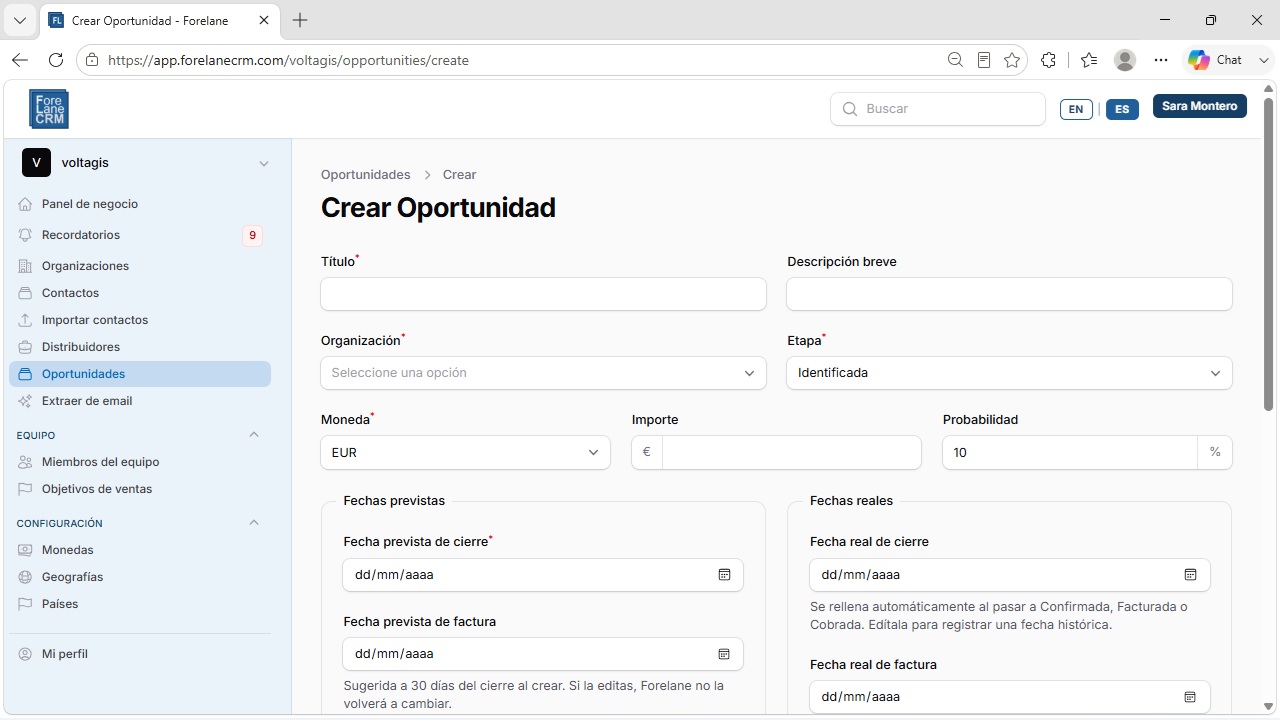
Task: Open Objetivos de ventas page
Action: [140, 489]
